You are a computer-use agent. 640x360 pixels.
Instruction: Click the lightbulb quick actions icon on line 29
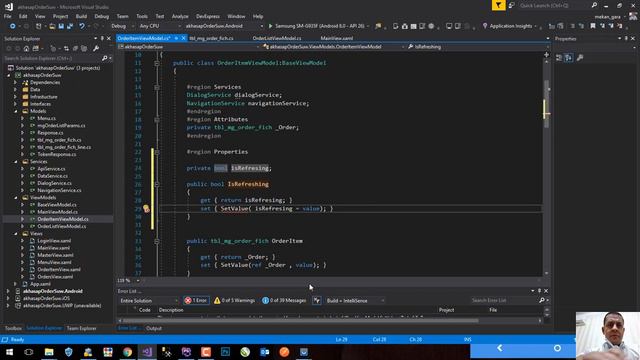[x=146, y=209]
